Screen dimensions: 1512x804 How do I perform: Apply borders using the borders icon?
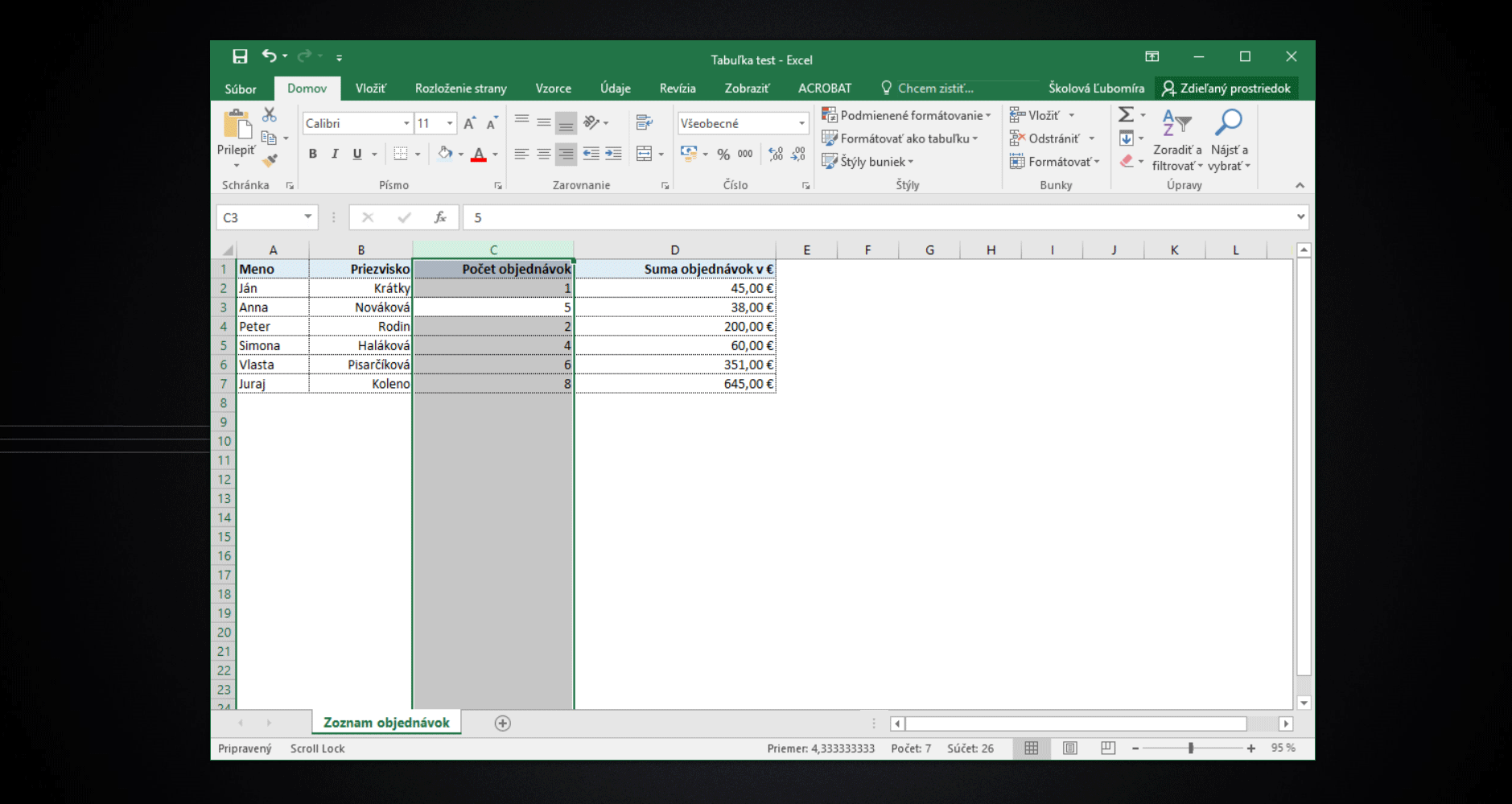tap(401, 154)
